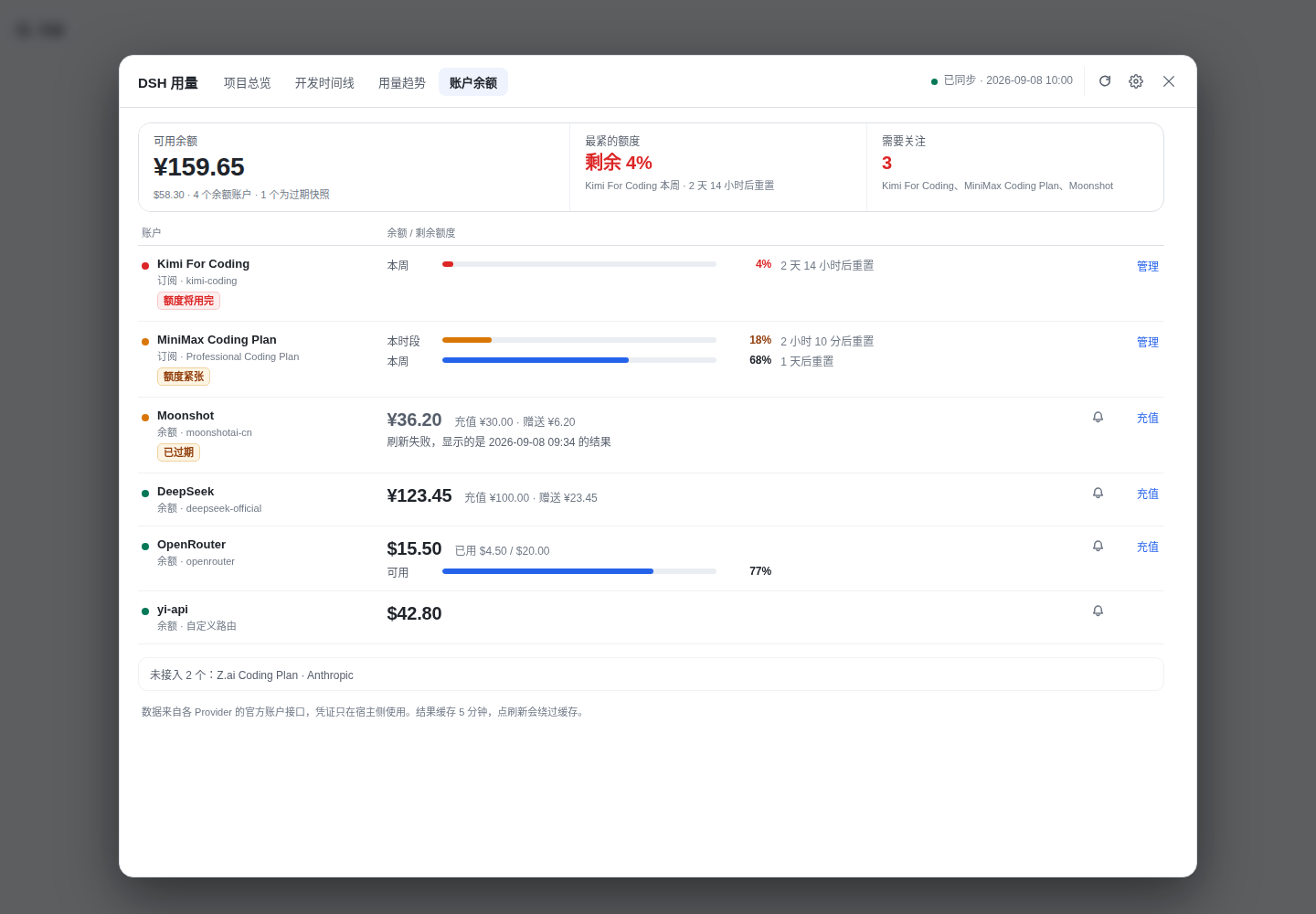Click the Kimi For Coding account name
The width and height of the screenshot is (1316, 914).
pyautogui.click(x=203, y=264)
